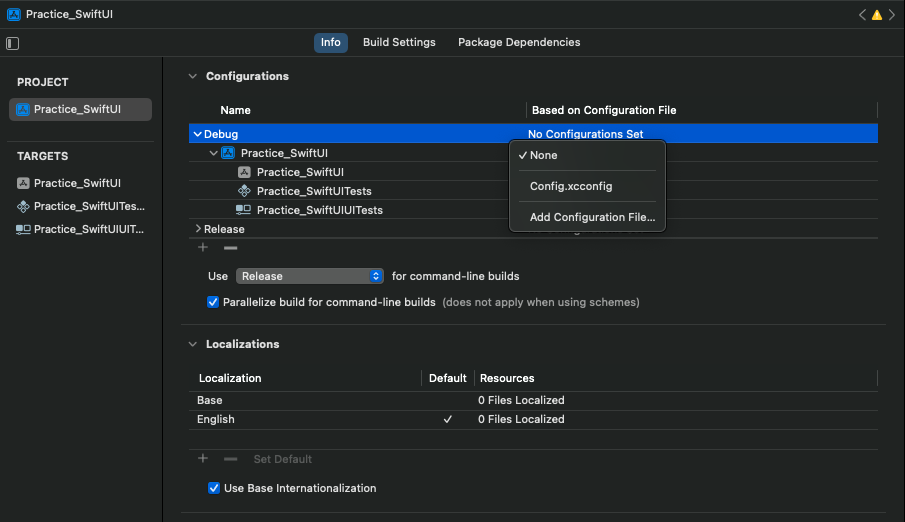
Task: Select Add Configuration File… menu entry
Action: (x=587, y=217)
